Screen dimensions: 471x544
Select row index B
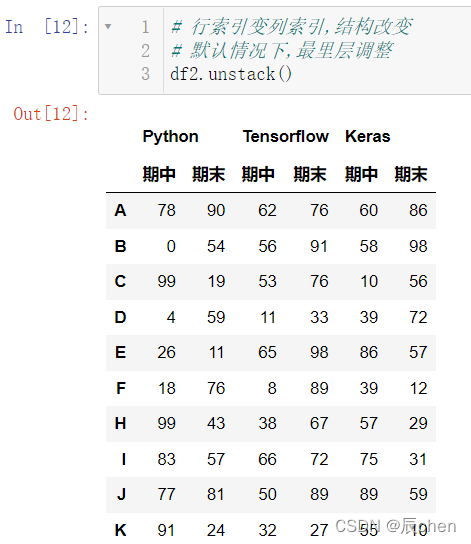pos(120,246)
